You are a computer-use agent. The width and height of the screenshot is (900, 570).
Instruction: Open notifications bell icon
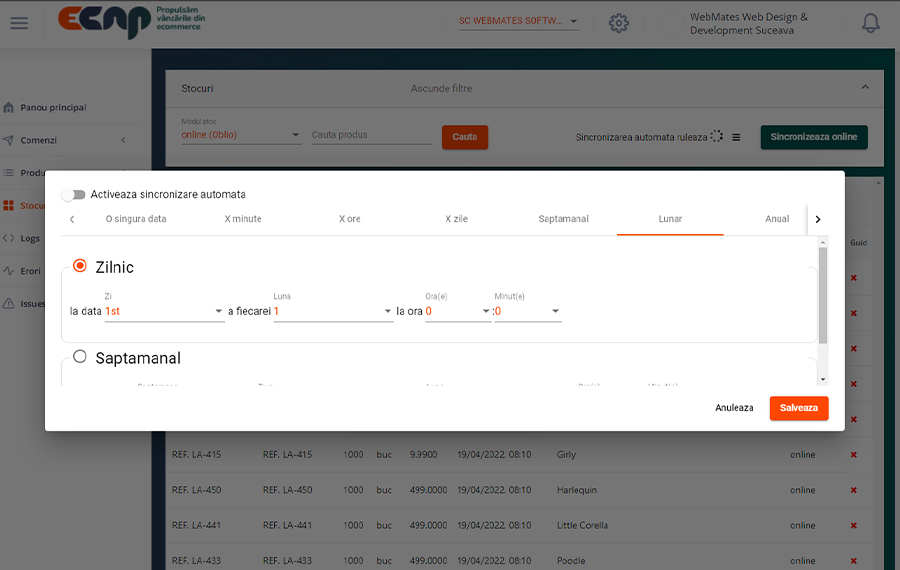871,23
